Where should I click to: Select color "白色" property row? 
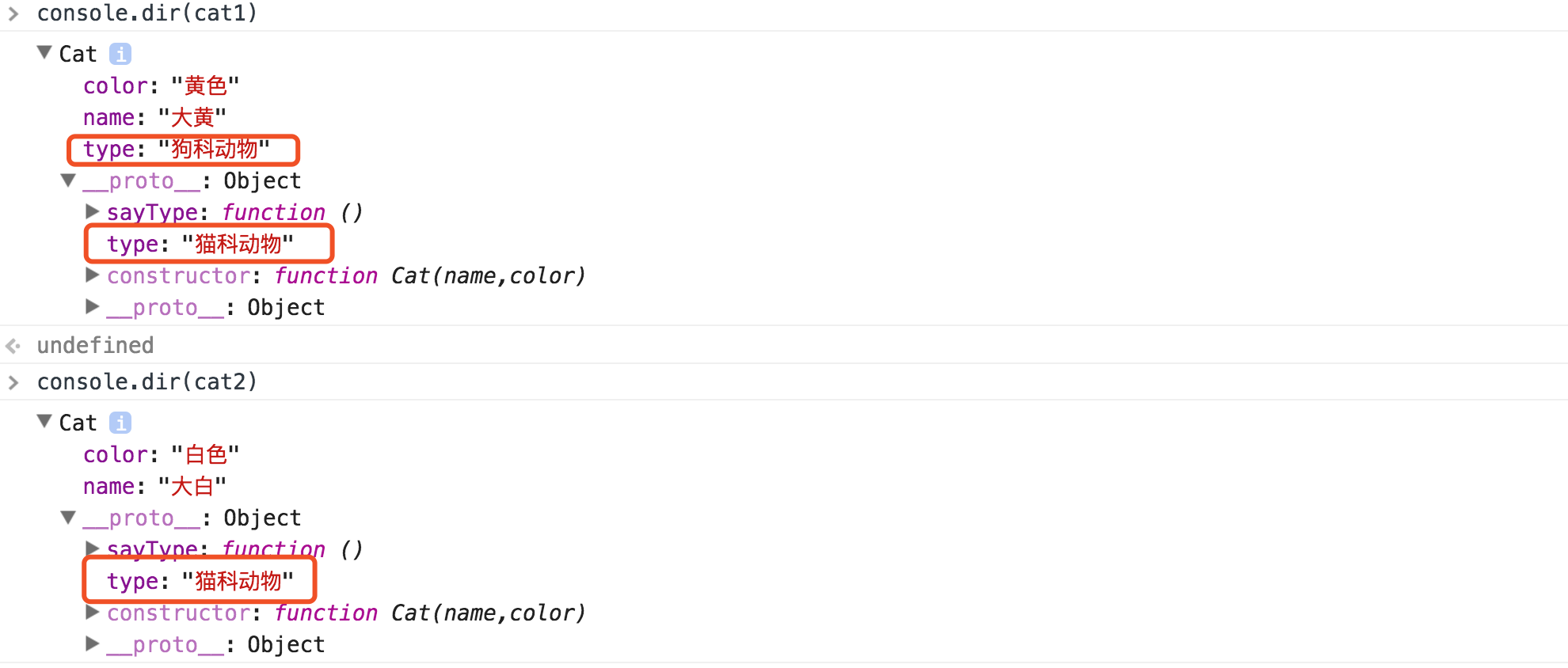point(161,455)
